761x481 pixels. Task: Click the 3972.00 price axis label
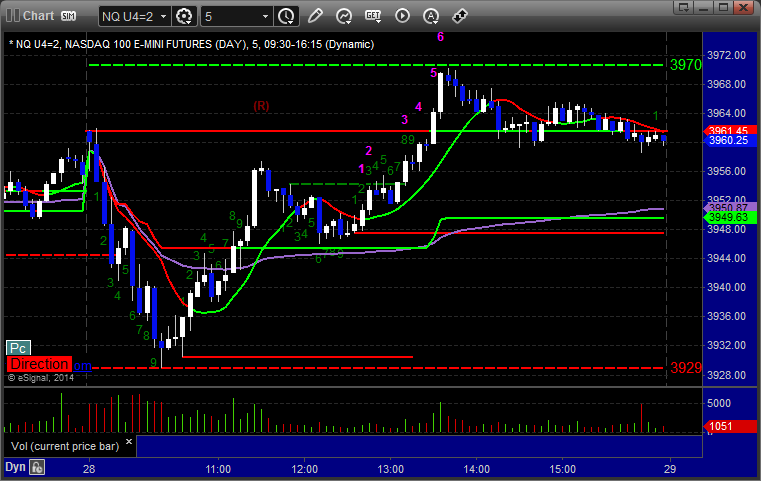726,55
